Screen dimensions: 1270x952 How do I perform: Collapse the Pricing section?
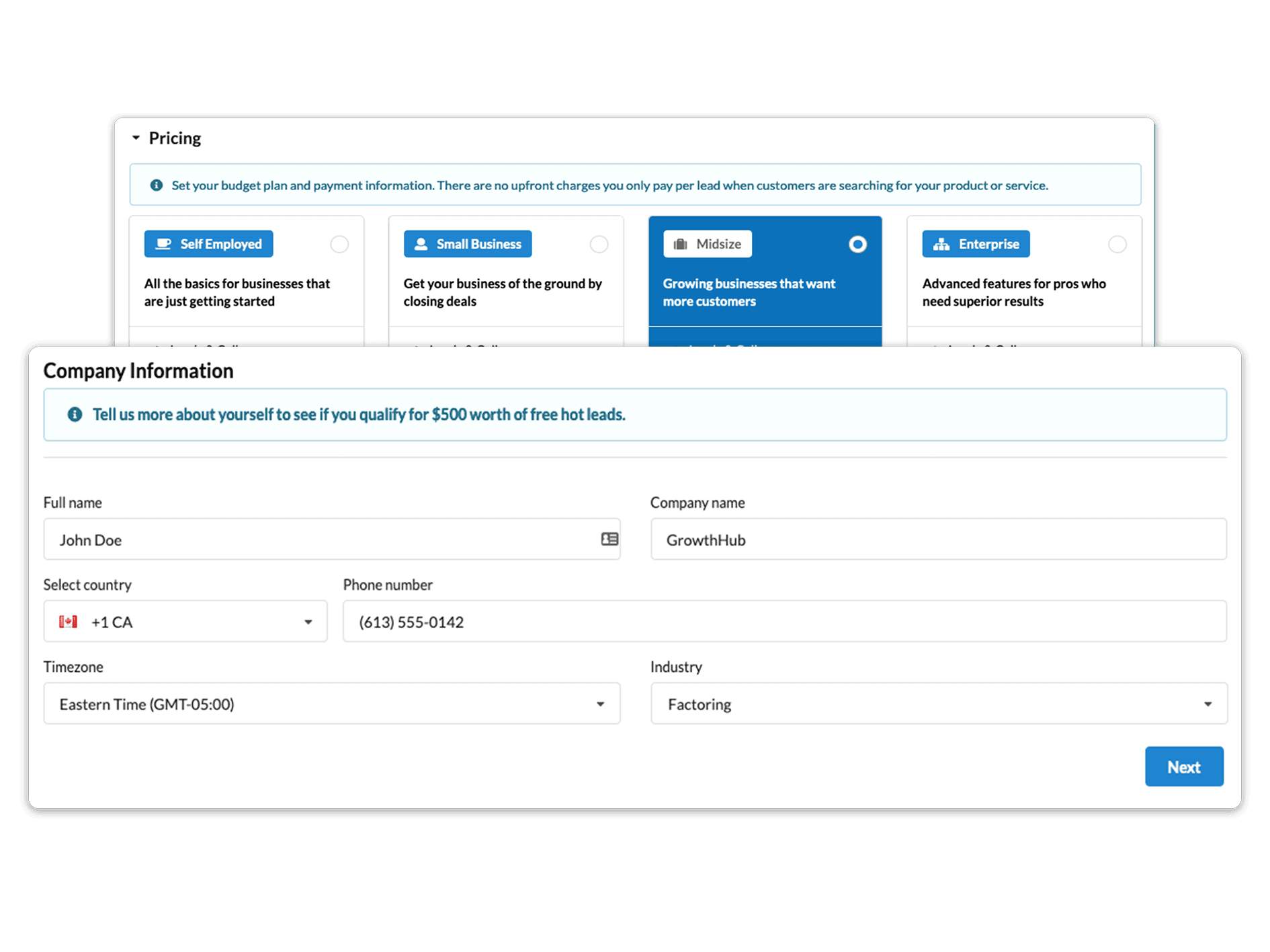coord(136,138)
